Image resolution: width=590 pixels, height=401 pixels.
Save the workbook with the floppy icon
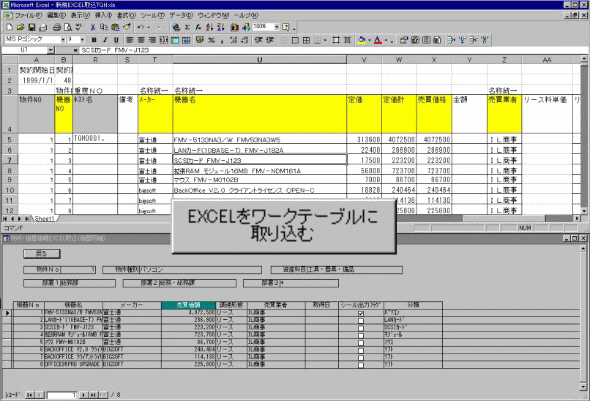(32, 27)
